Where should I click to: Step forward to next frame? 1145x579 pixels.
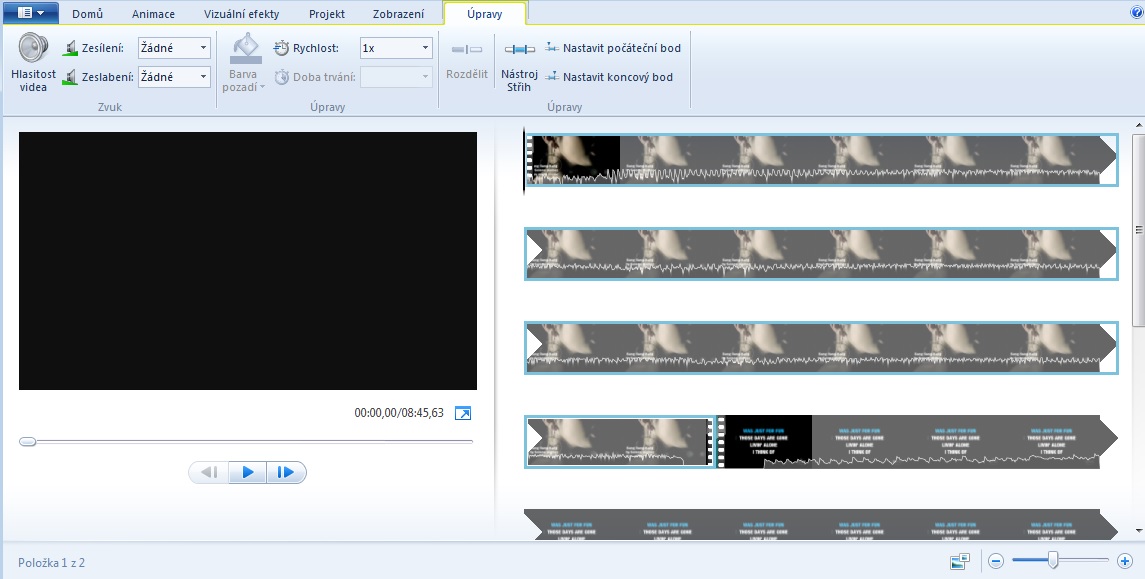[x=286, y=472]
